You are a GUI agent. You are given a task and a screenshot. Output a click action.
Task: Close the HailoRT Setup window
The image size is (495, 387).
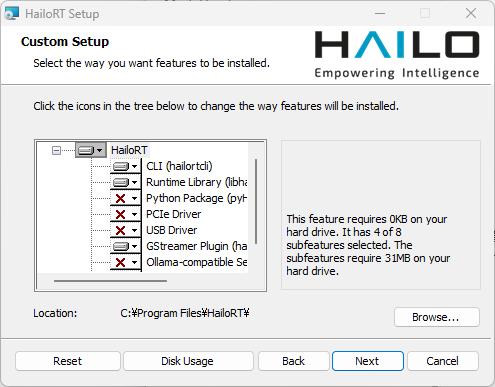tap(471, 13)
